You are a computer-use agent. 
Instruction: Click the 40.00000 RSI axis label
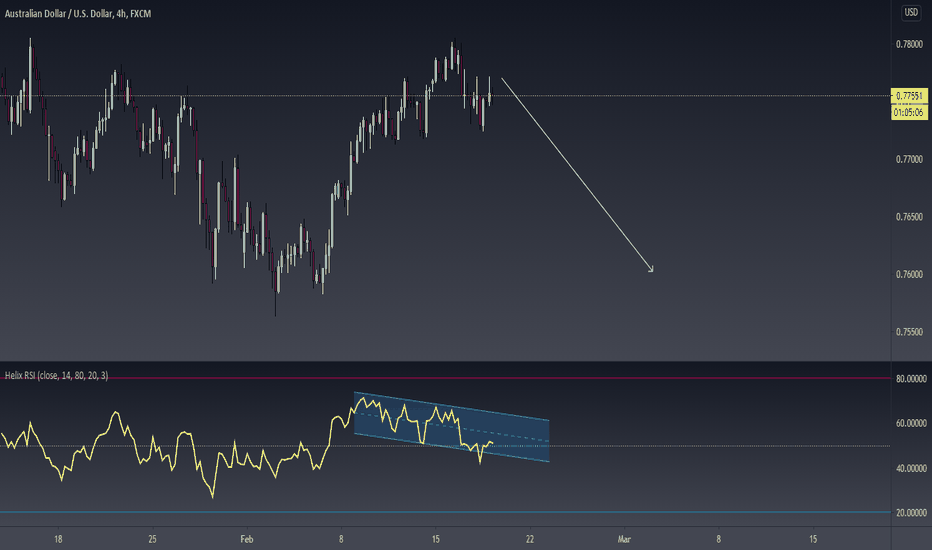click(911, 469)
